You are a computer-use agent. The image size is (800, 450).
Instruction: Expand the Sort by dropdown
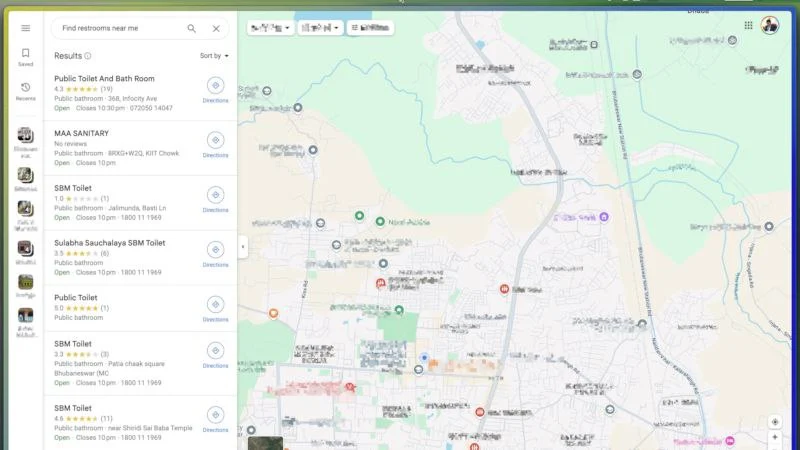(214, 56)
